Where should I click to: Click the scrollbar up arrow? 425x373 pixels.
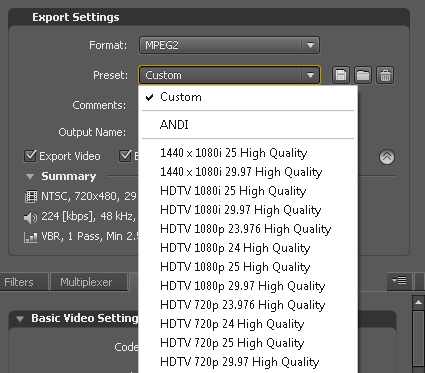(418, 302)
